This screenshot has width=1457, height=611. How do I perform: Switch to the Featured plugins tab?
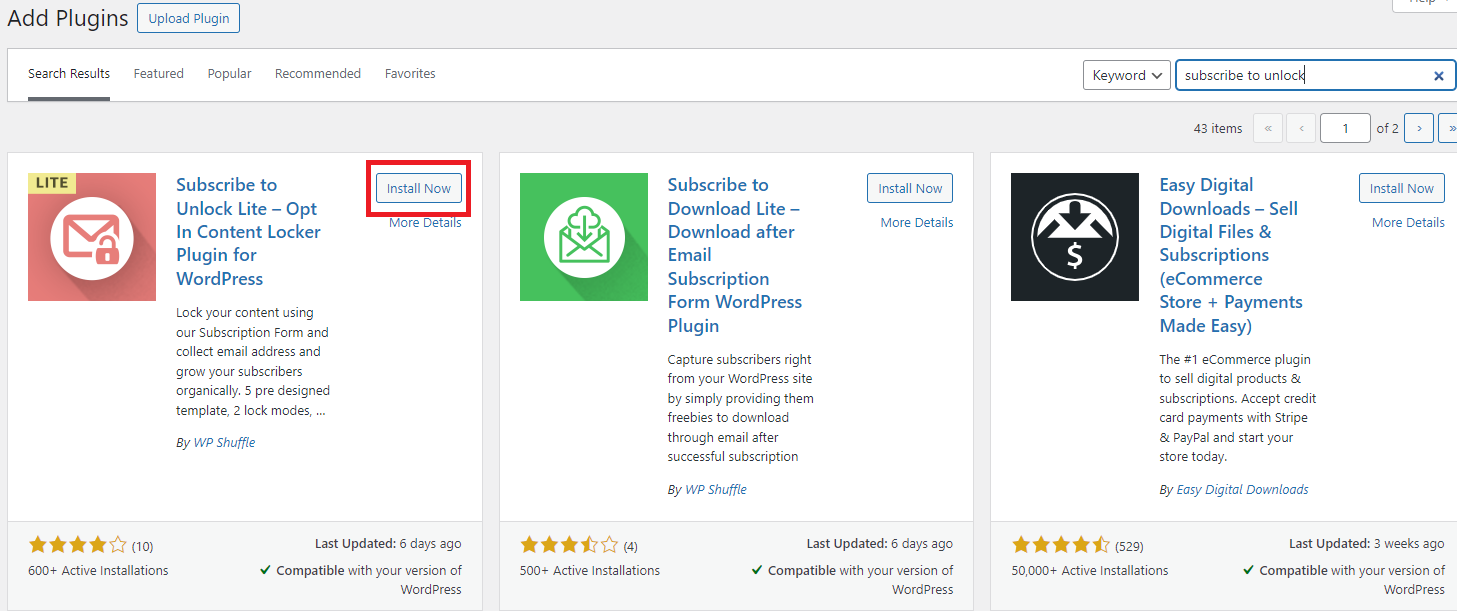[x=158, y=73]
